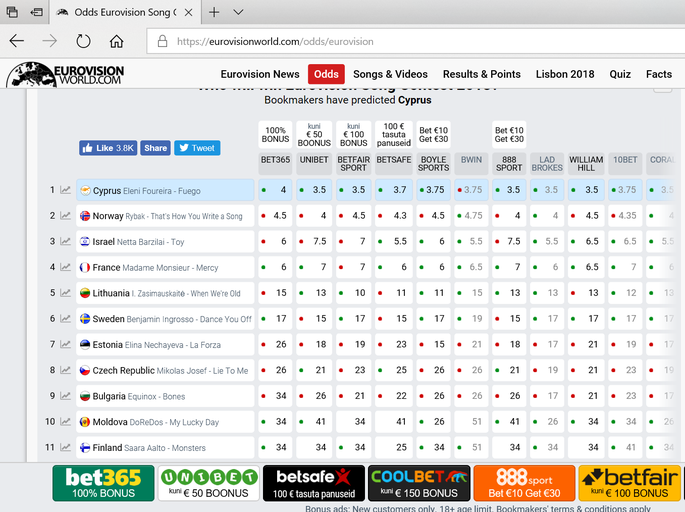Open Estonia odds history chart icon
Screen dimensions: 685x512
click(65, 345)
